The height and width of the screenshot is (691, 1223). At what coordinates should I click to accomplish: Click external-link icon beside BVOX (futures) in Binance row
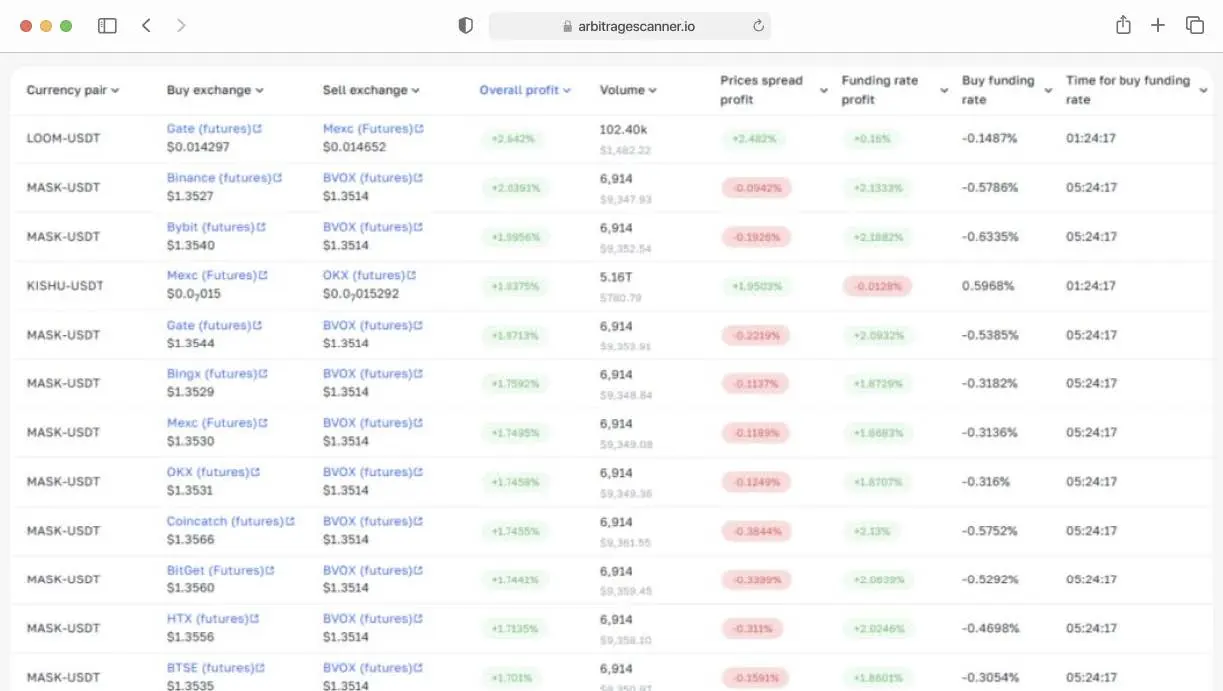coord(419,178)
